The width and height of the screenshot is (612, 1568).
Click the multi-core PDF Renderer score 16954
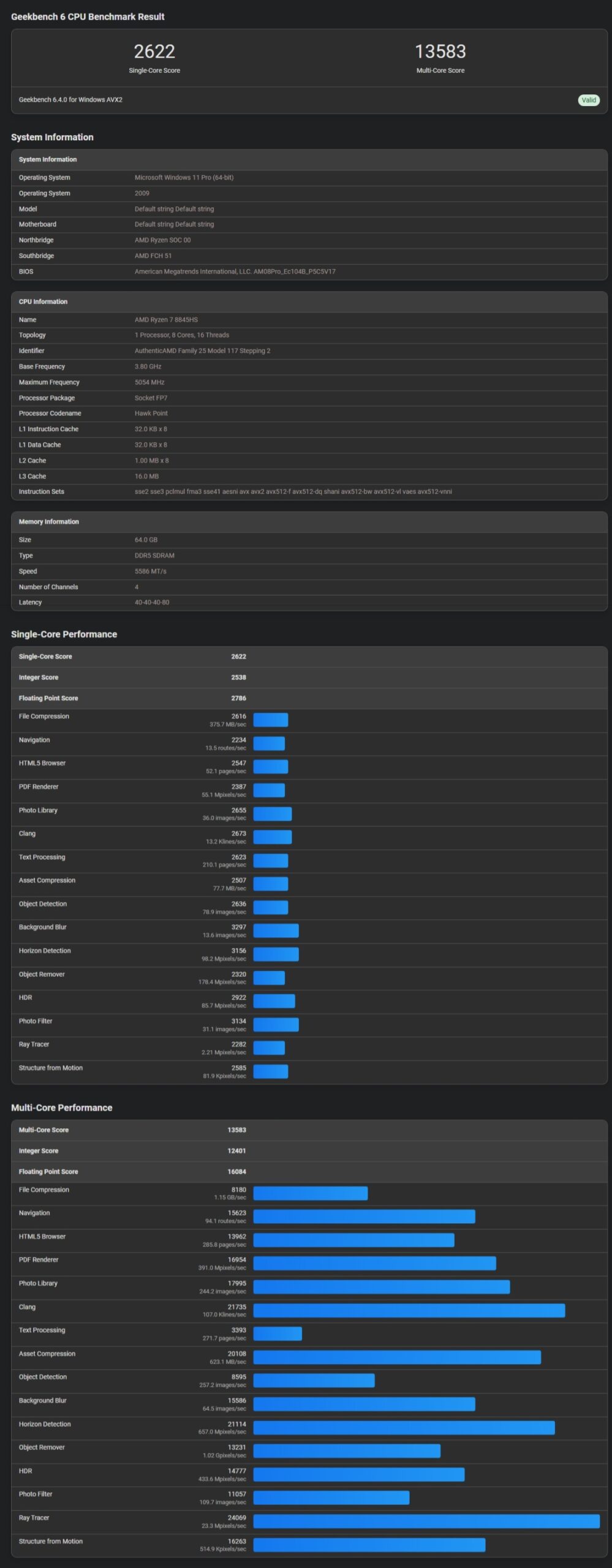click(x=236, y=1260)
